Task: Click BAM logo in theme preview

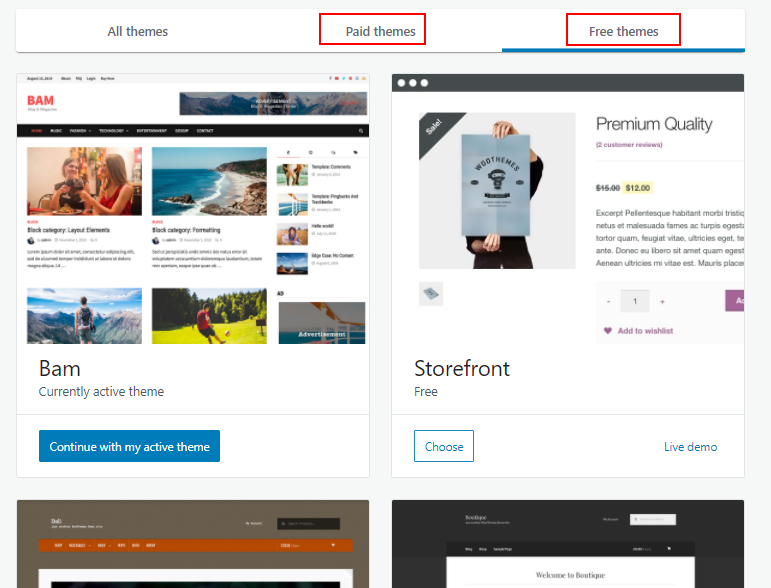Action: coord(40,101)
